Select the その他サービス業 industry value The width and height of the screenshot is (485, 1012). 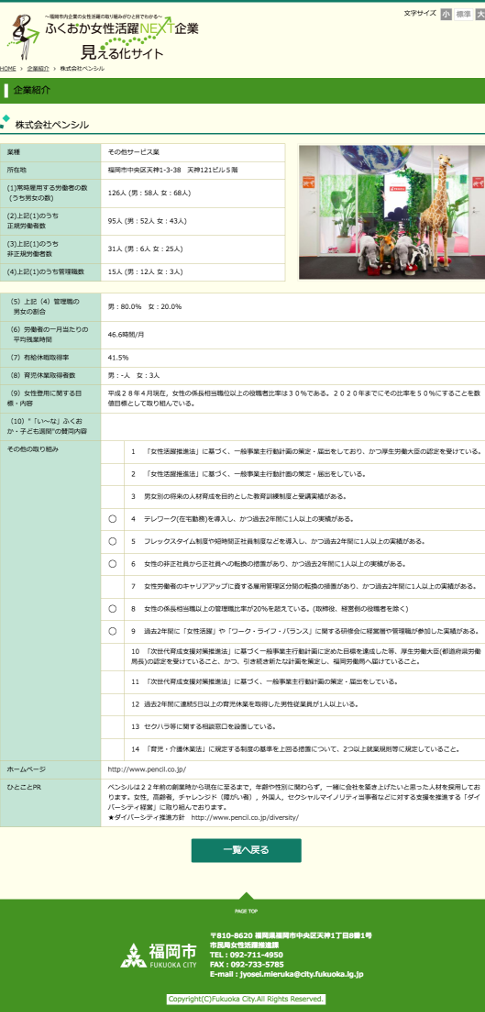click(134, 153)
